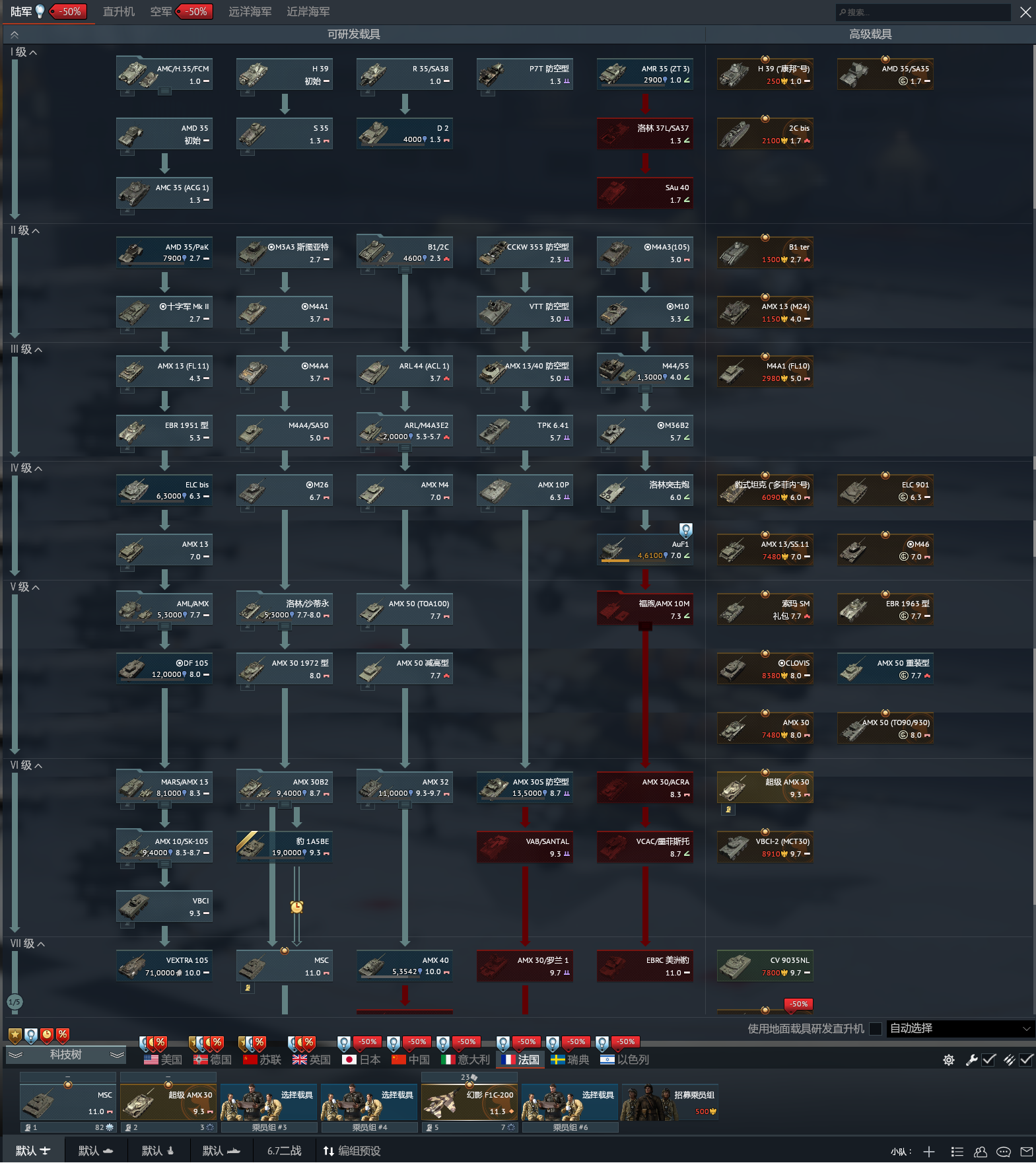
Task: Collapse the III 级 rank section
Action: (x=26, y=349)
